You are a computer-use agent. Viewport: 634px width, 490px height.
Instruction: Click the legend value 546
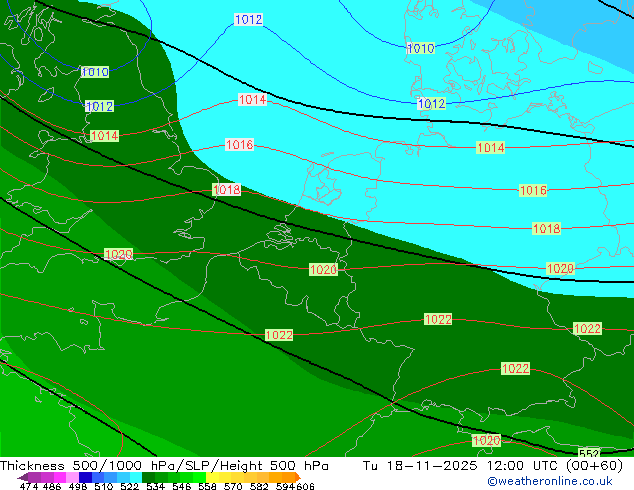click(182, 486)
